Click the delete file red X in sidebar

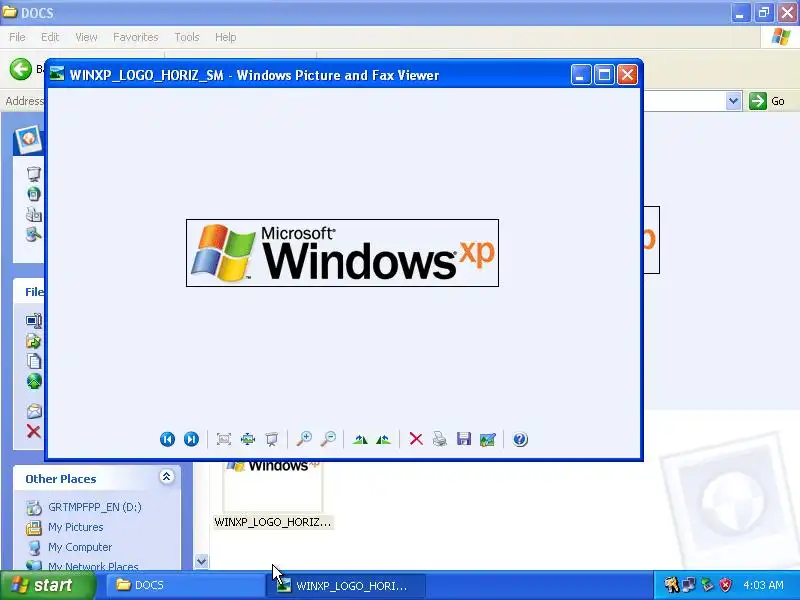click(x=34, y=432)
